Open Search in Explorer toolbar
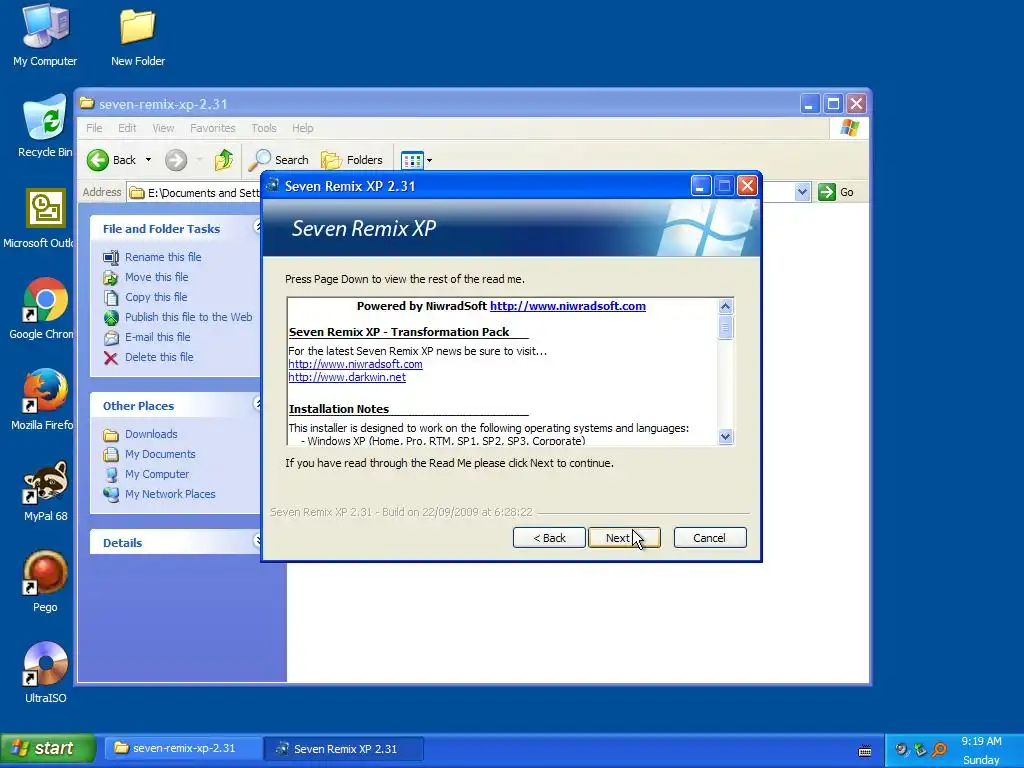Screen dimensions: 1024x768 tap(279, 160)
